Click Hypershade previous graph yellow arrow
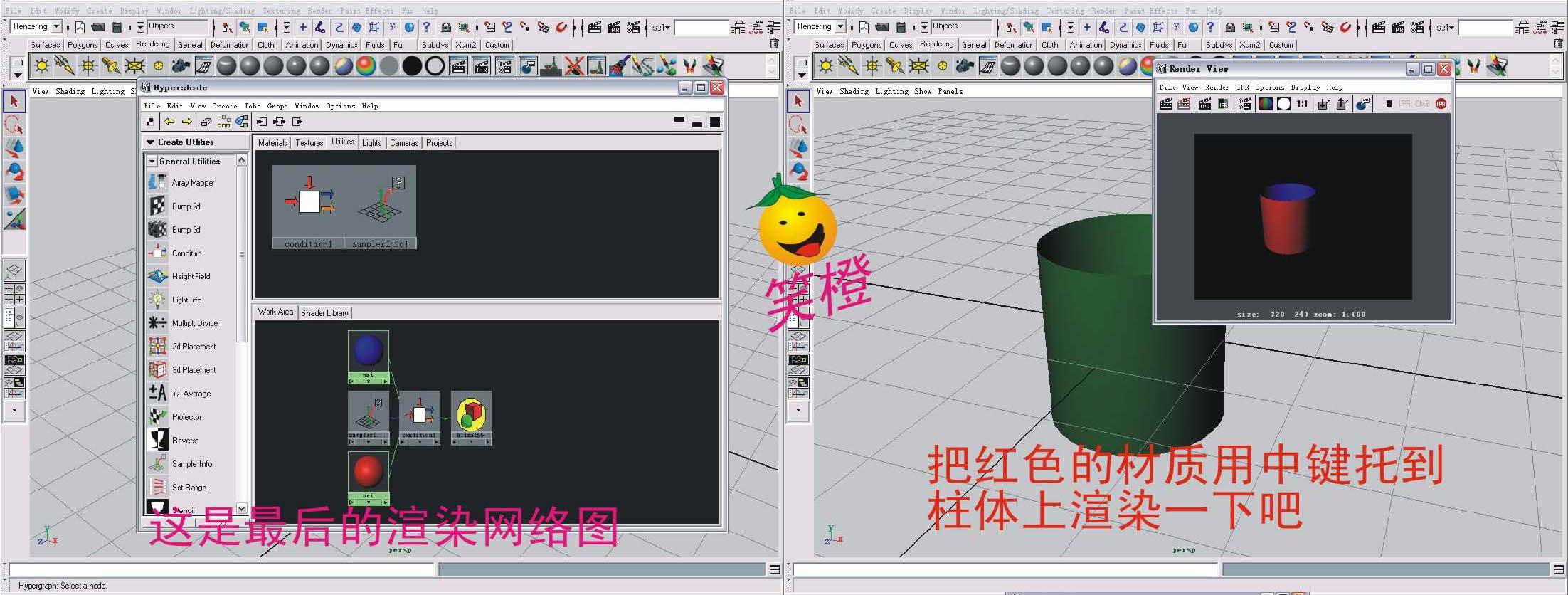 (169, 122)
